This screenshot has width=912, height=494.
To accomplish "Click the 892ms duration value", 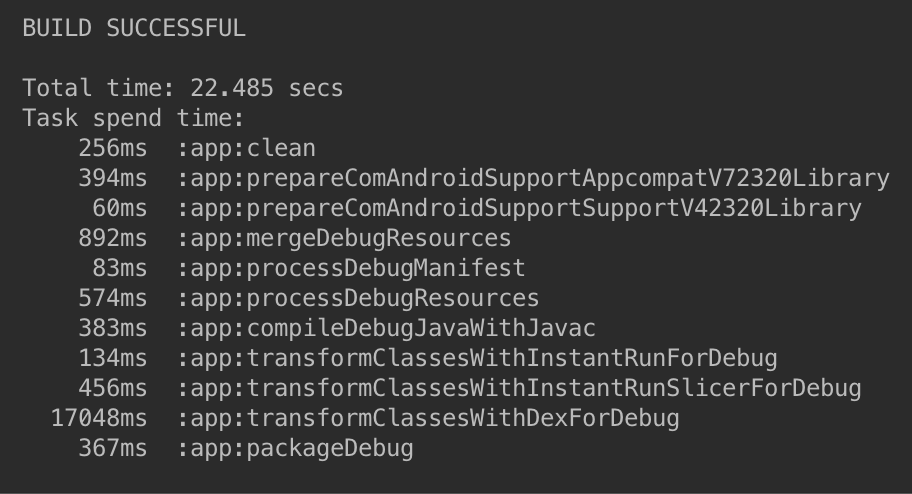I will tap(112, 238).
